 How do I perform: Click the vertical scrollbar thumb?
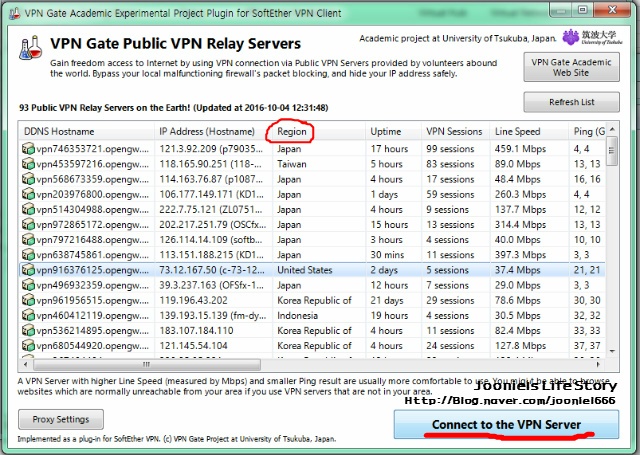tap(612, 151)
